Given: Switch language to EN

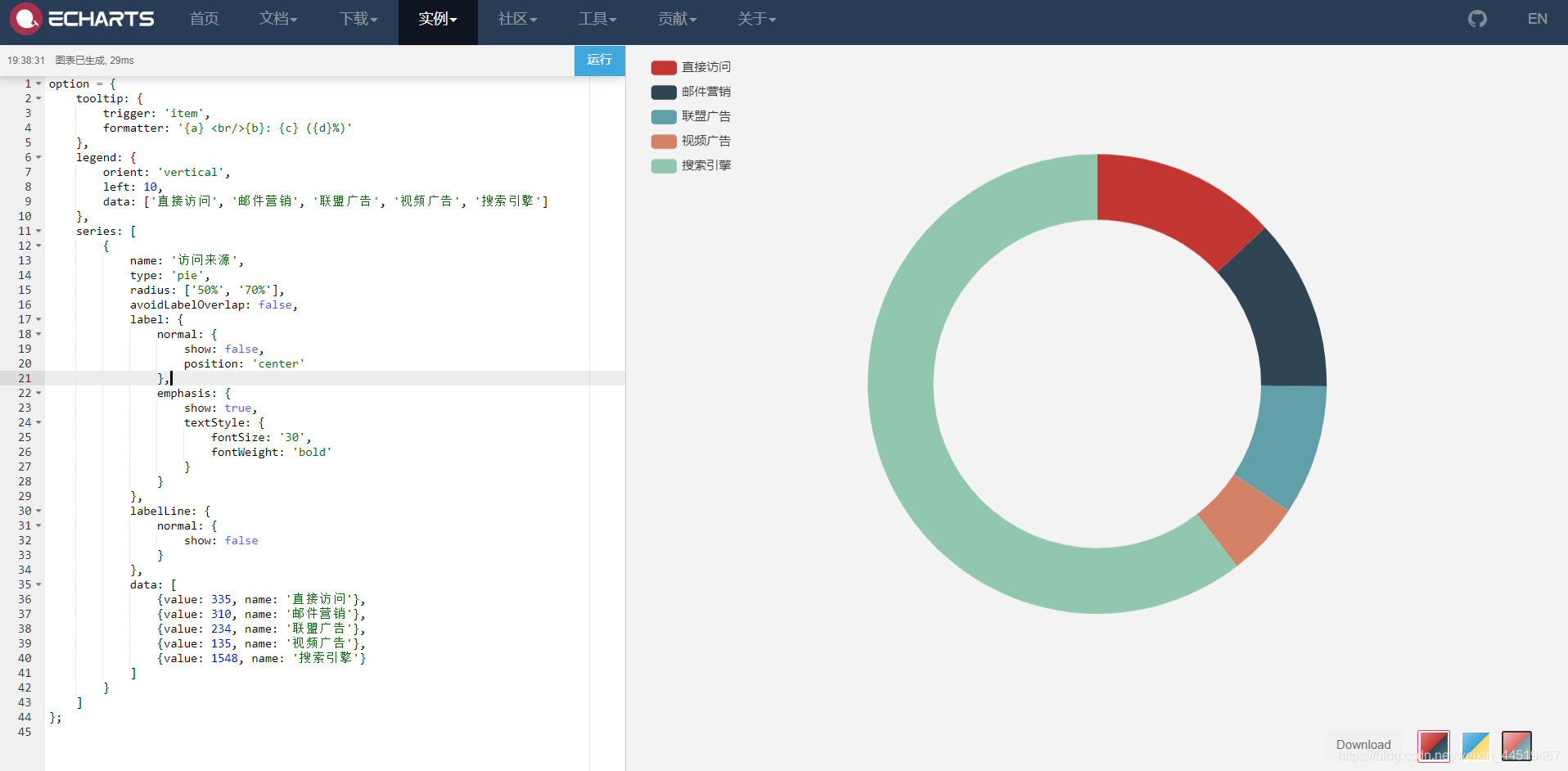Looking at the screenshot, I should coord(1537,19).
